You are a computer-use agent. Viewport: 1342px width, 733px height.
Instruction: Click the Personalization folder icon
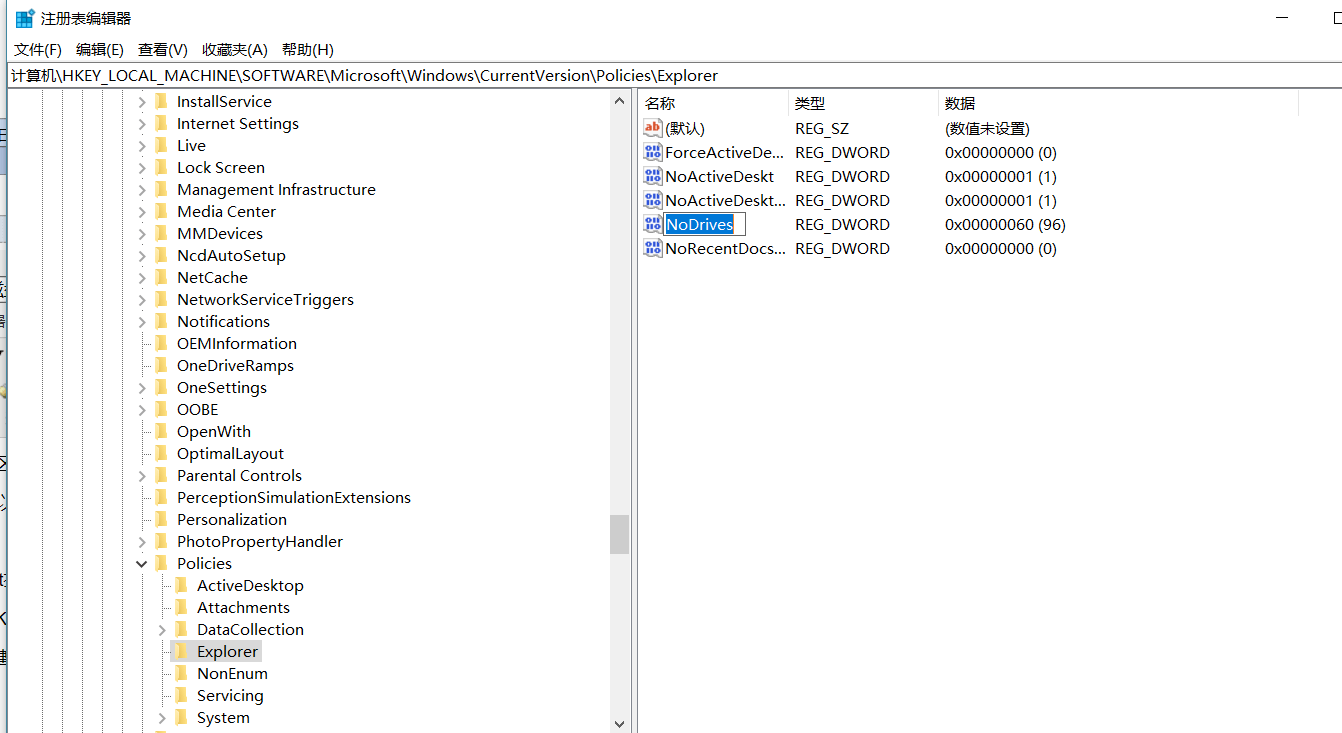[161, 520]
